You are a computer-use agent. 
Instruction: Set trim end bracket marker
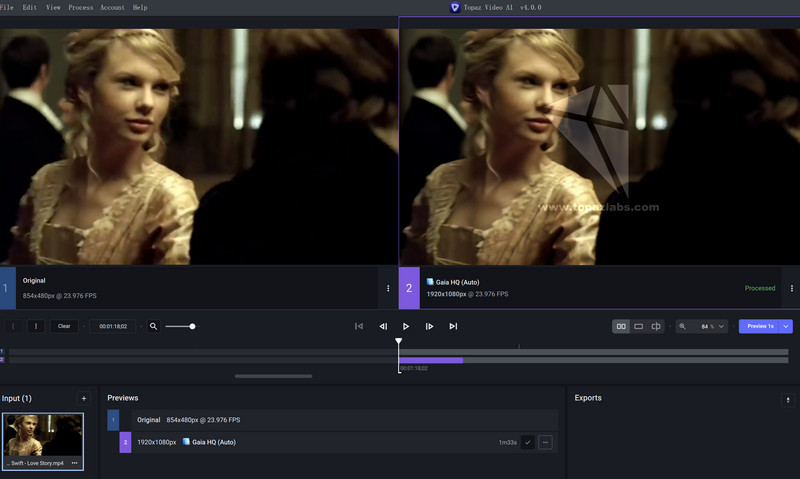(x=36, y=326)
